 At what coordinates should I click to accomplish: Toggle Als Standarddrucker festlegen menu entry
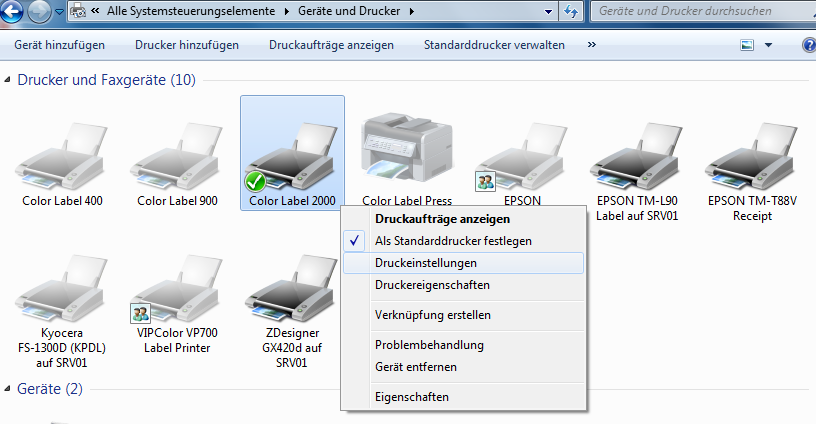tap(463, 241)
